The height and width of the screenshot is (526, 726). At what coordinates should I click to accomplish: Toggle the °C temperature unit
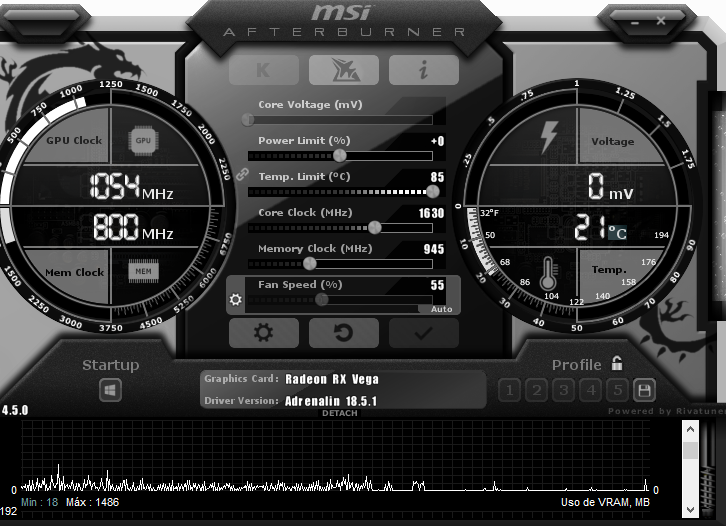pyautogui.click(x=618, y=232)
